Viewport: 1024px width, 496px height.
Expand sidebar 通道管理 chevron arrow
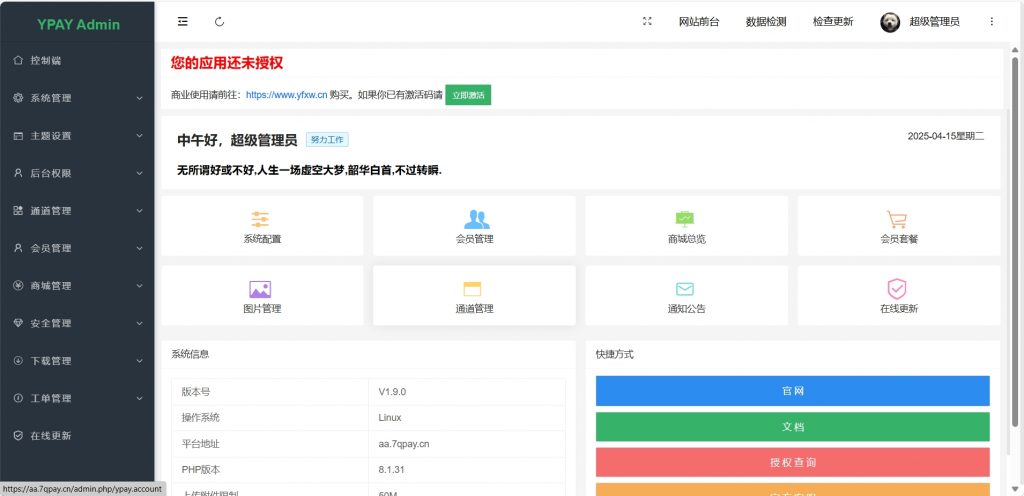(139, 211)
